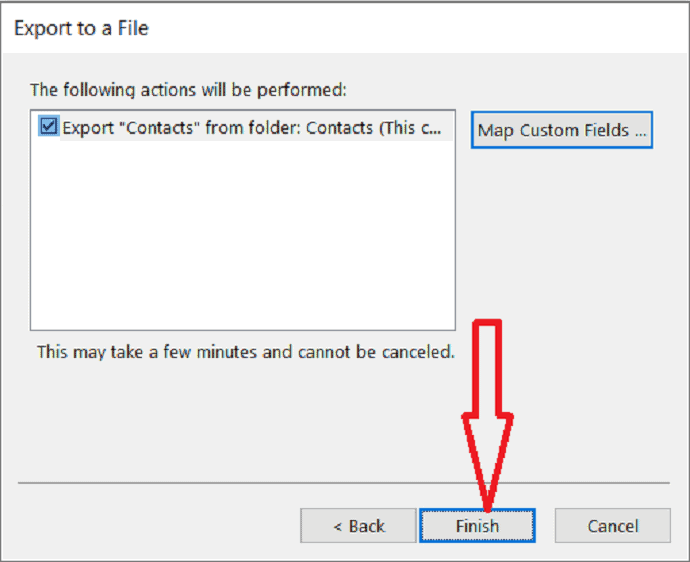
Task: Uncheck the Export "Contacts" action checkbox
Action: click(48, 126)
